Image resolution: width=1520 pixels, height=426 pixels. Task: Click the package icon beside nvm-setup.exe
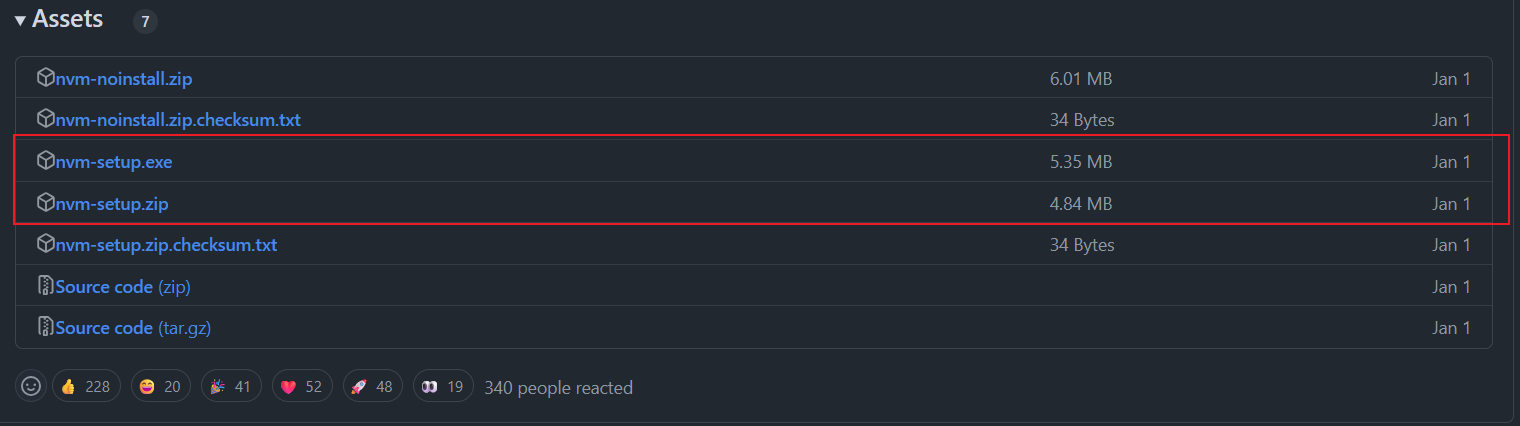pos(45,161)
